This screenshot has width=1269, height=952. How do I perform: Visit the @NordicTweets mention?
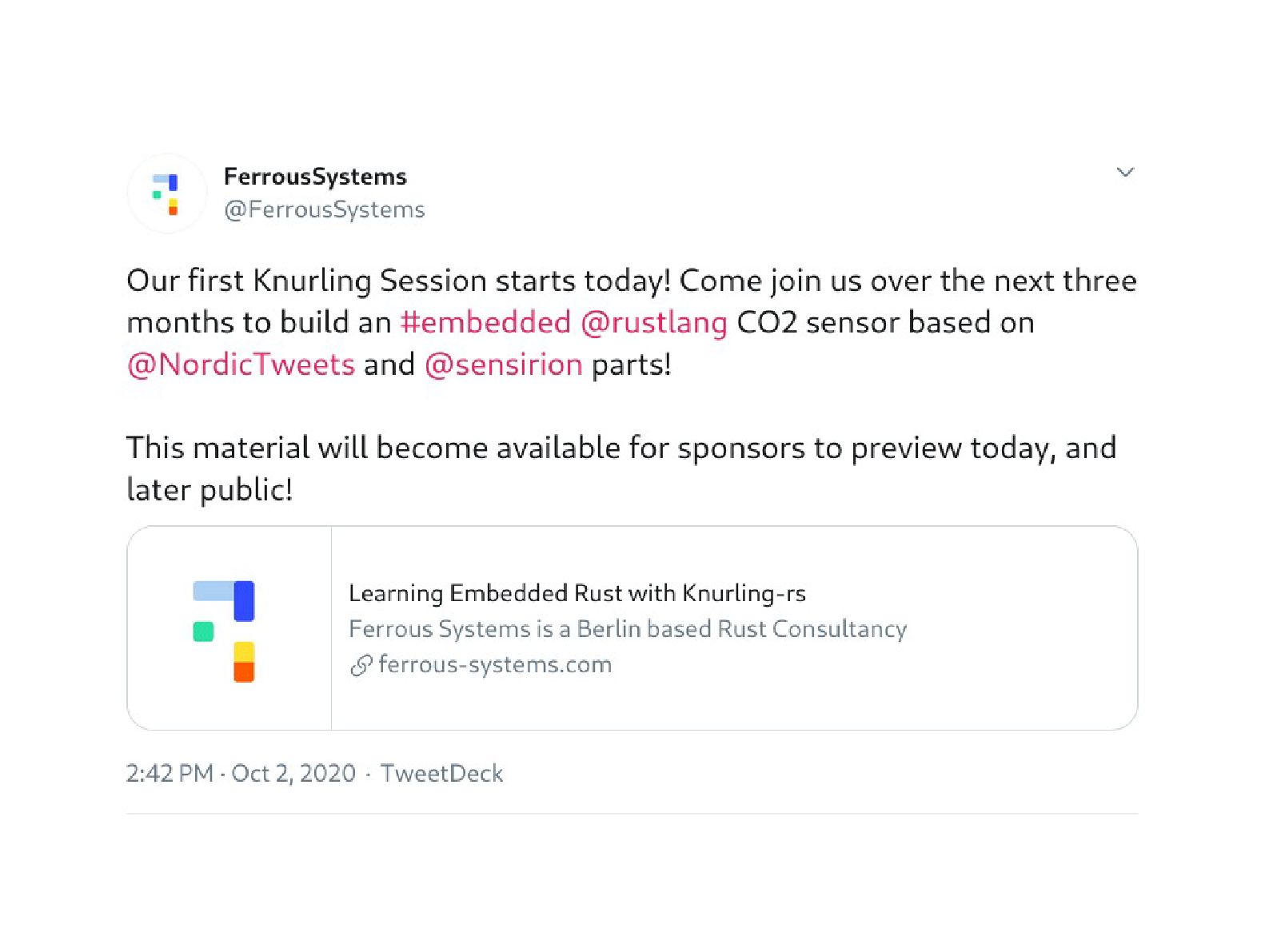click(241, 364)
